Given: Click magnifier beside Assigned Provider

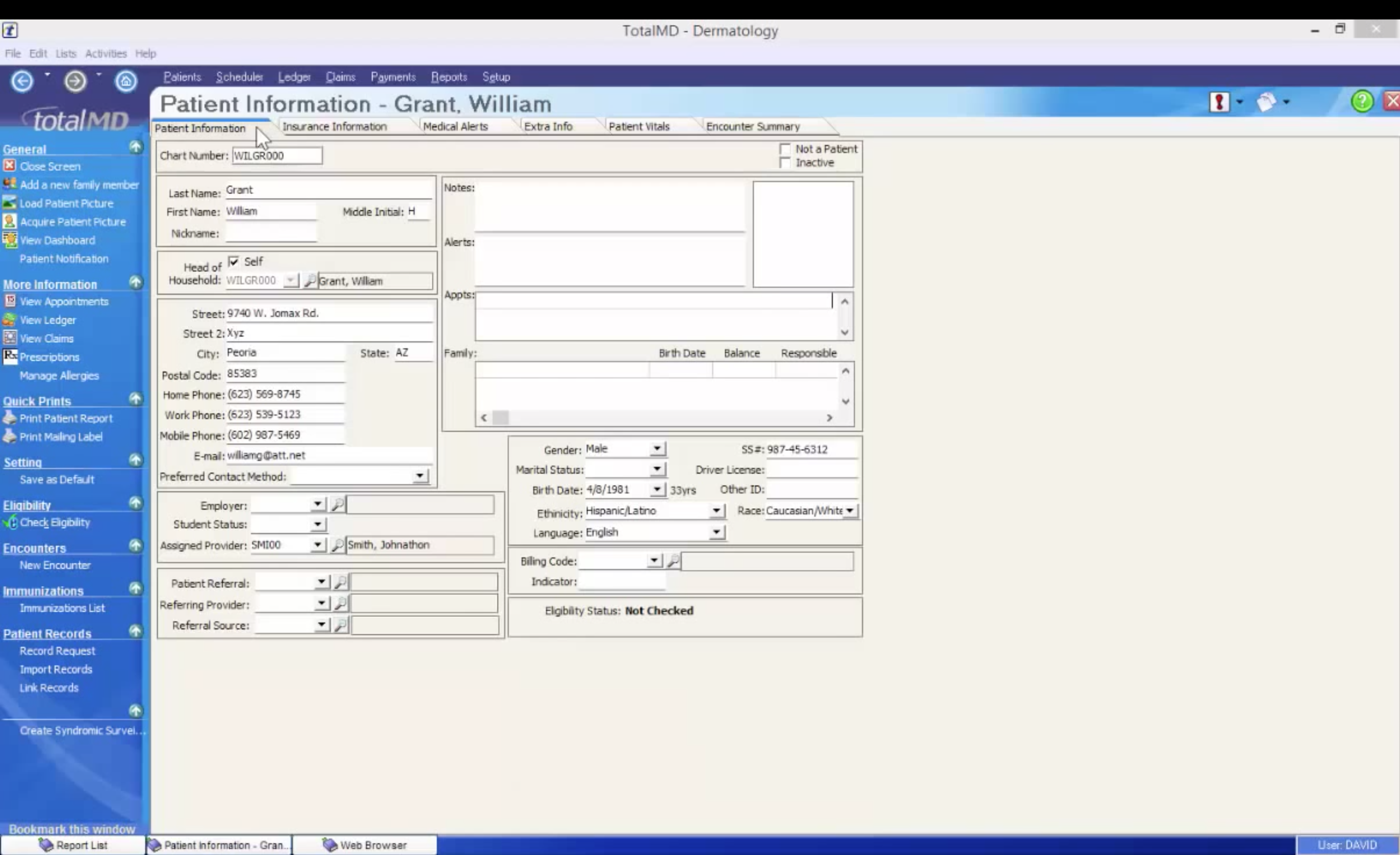Looking at the screenshot, I should 337,545.
